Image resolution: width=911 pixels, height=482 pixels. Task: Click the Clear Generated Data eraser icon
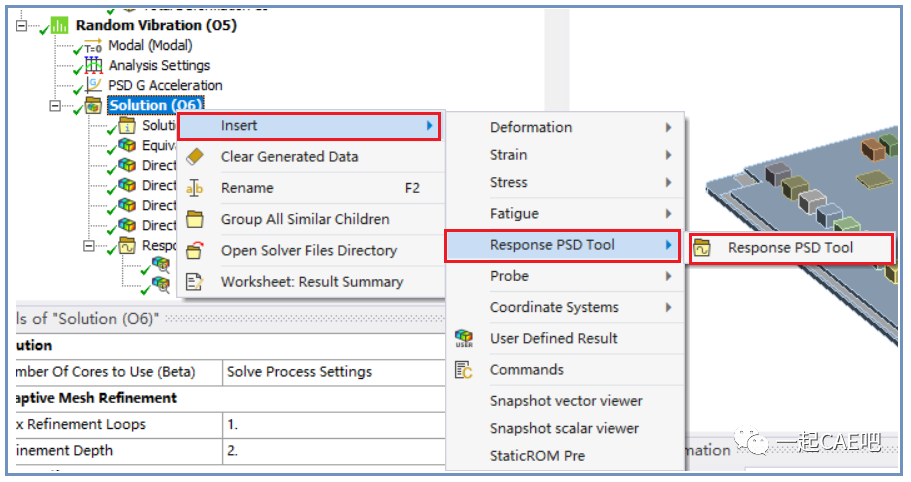[x=195, y=156]
